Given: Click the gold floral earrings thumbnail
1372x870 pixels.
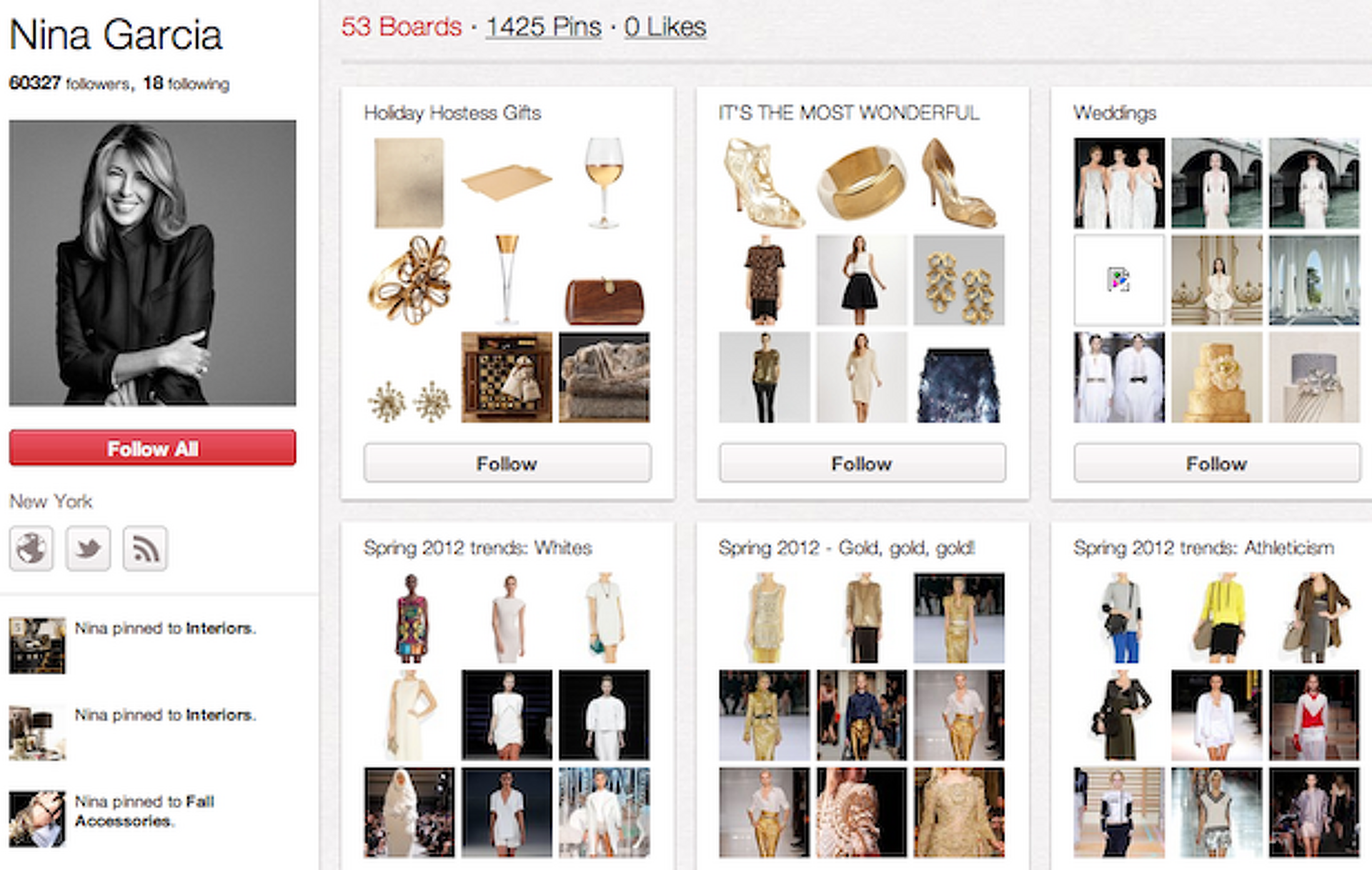Looking at the screenshot, I should coord(959,280).
